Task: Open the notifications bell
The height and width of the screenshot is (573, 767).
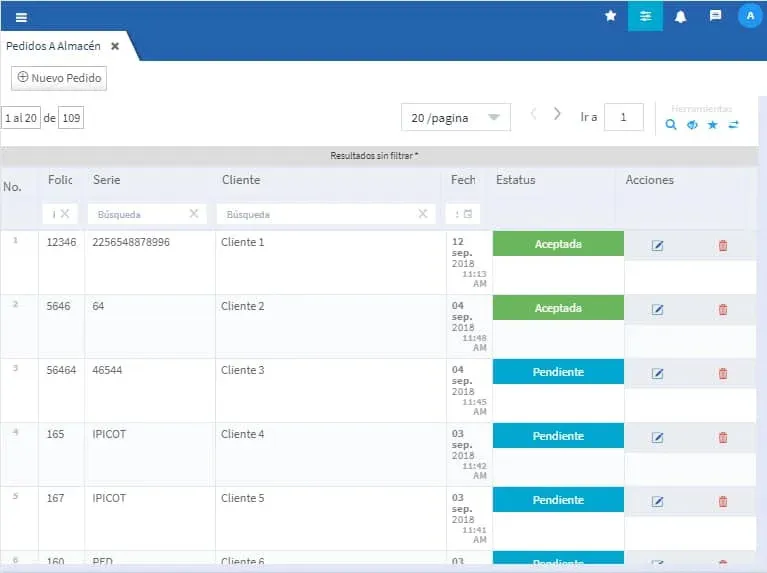Action: coord(680,16)
